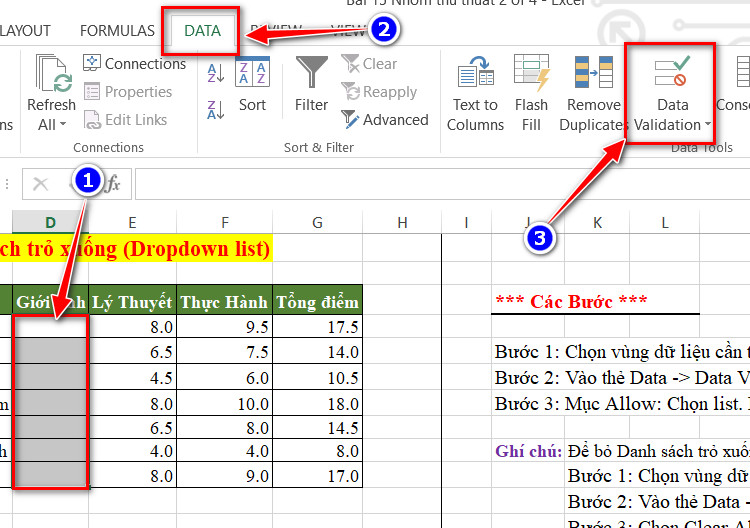The image size is (750, 528).
Task: Select the cell with value 14.0
Action: (x=318, y=352)
